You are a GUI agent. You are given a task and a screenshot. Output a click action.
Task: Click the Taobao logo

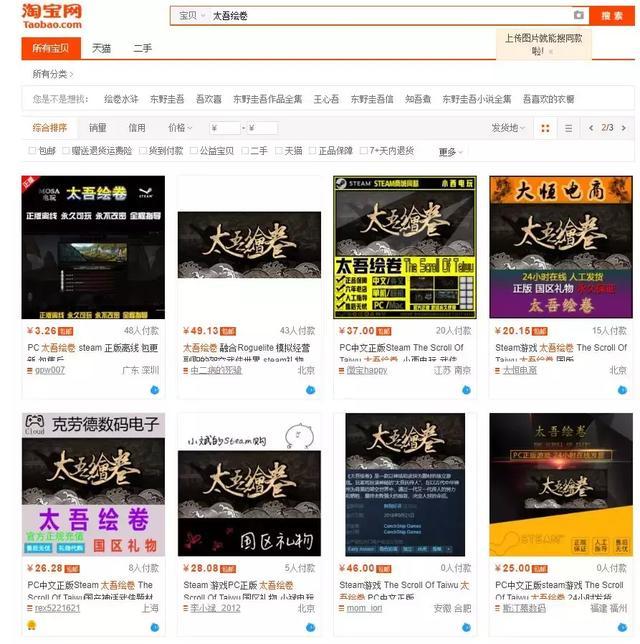tap(52, 16)
